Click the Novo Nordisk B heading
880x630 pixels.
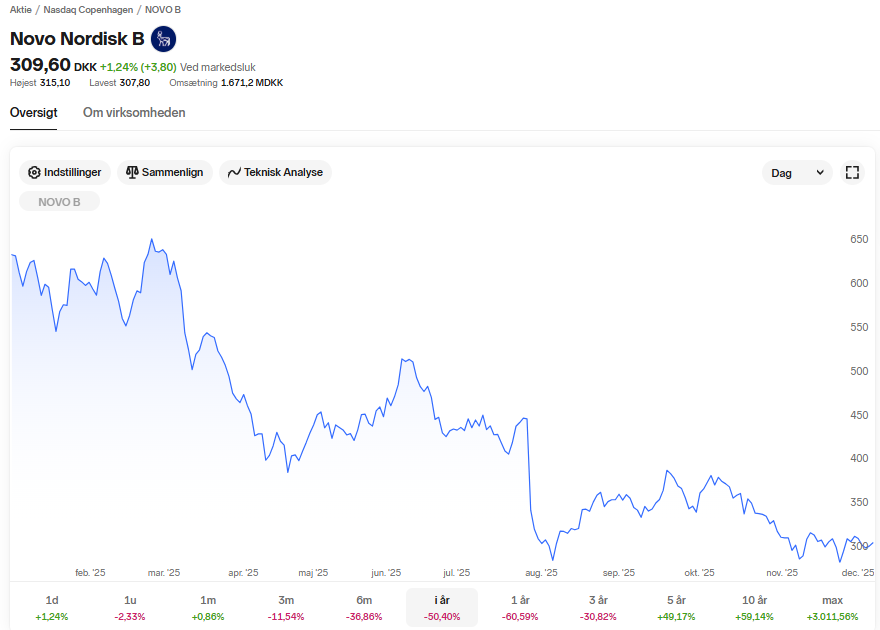(77, 39)
